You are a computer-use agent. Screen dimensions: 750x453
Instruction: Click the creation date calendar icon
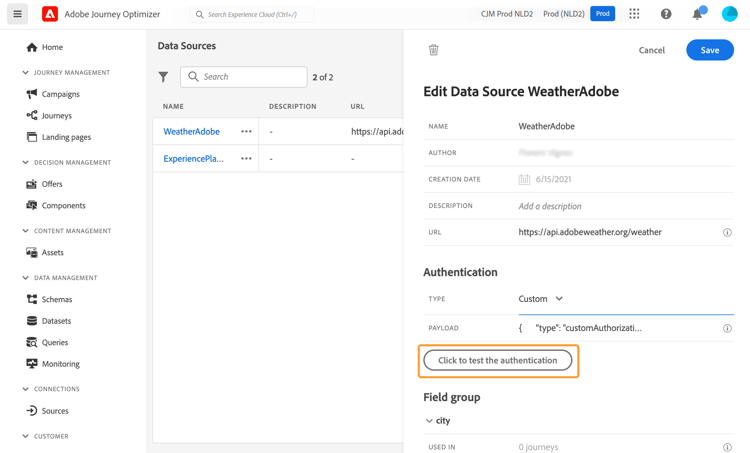[524, 180]
